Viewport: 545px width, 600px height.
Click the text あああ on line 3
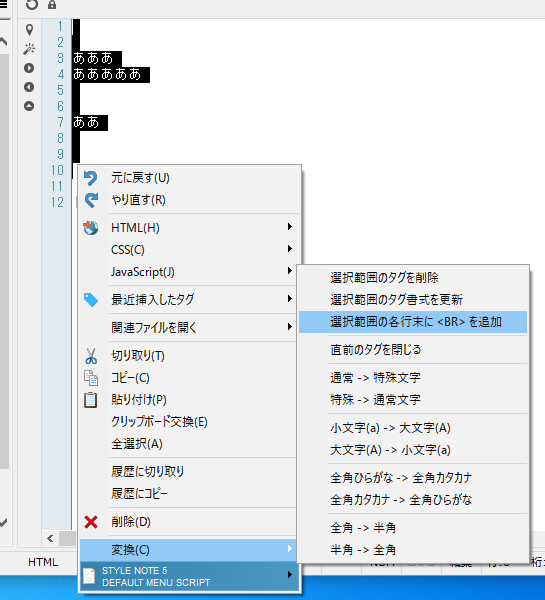coord(93,58)
